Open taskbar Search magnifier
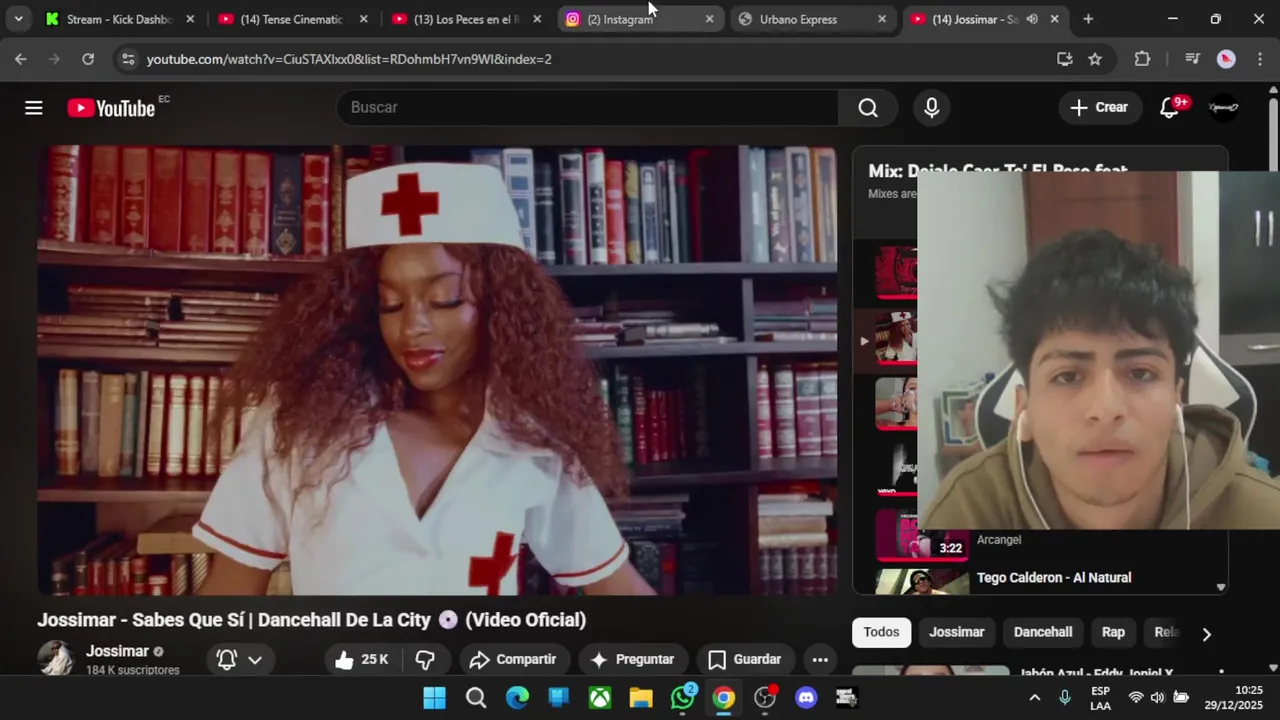Image resolution: width=1280 pixels, height=720 pixels. coord(476,698)
